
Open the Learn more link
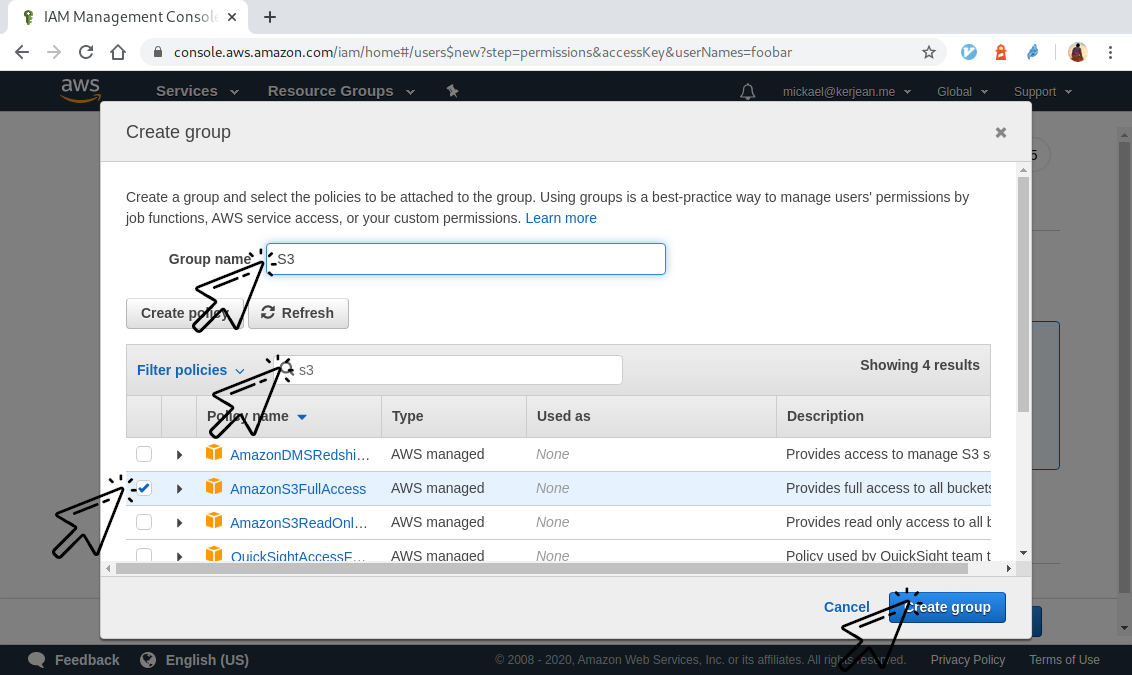pyautogui.click(x=561, y=218)
